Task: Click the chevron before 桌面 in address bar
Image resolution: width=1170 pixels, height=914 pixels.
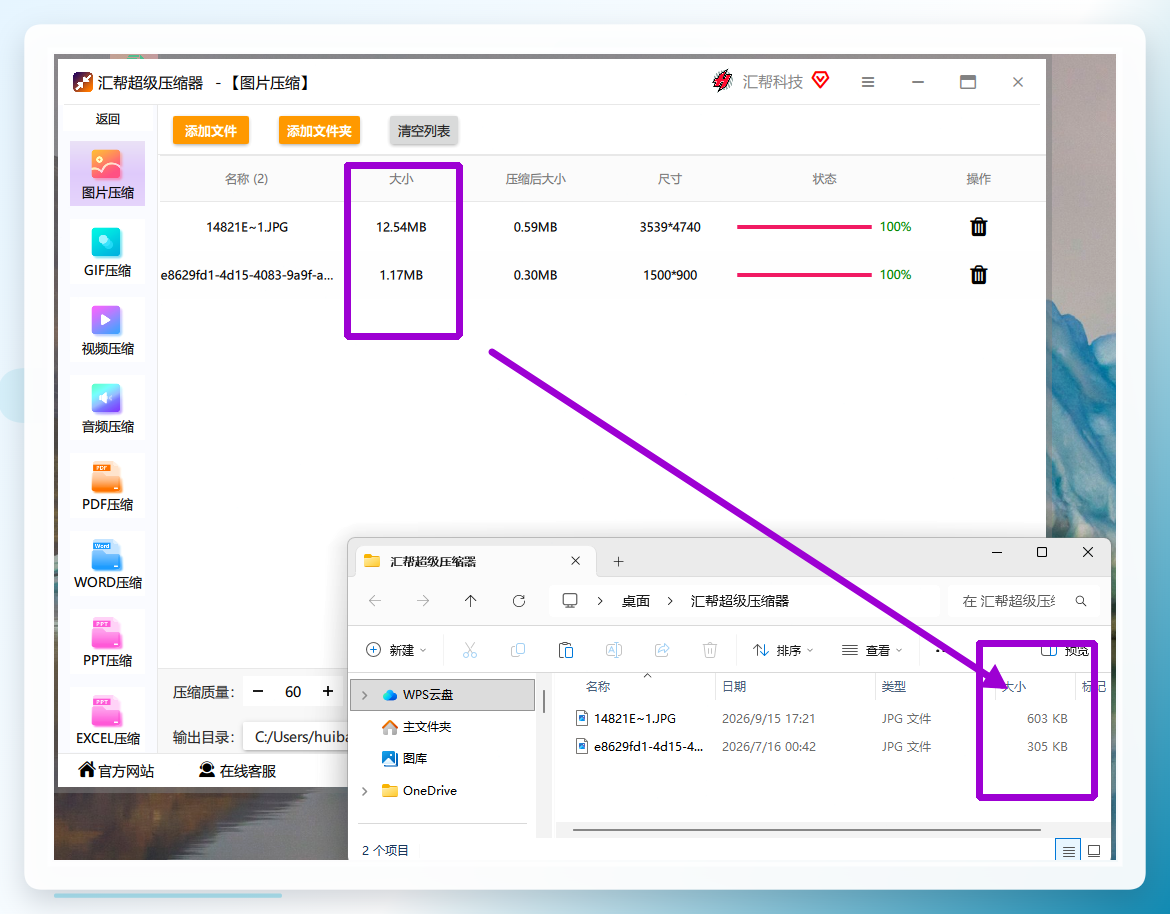Action: 600,601
